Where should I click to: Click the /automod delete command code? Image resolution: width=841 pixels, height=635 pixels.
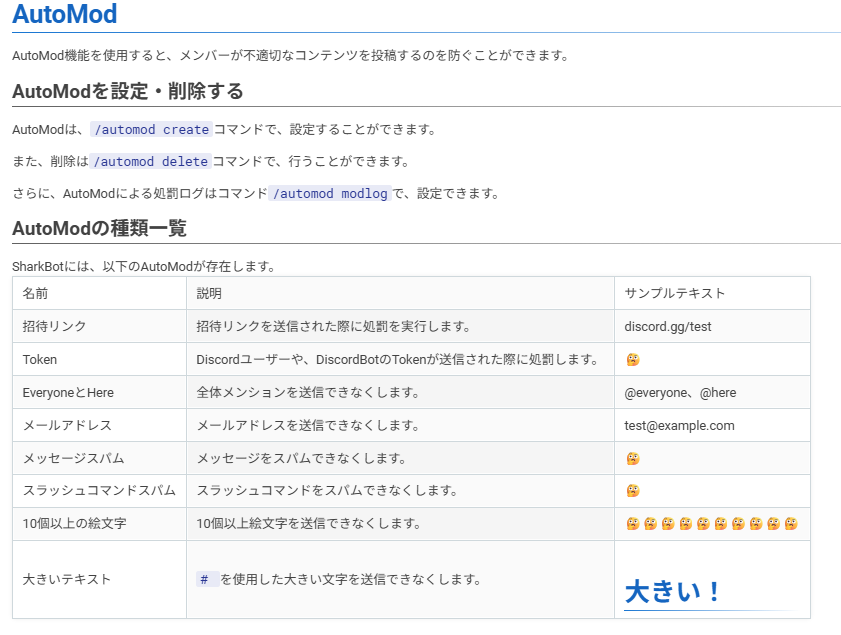click(150, 161)
